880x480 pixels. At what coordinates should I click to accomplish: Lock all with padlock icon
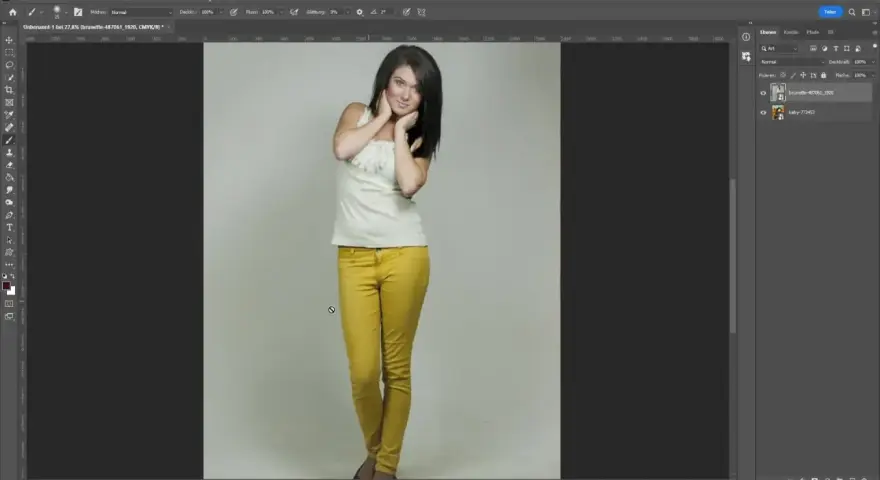pyautogui.click(x=823, y=75)
